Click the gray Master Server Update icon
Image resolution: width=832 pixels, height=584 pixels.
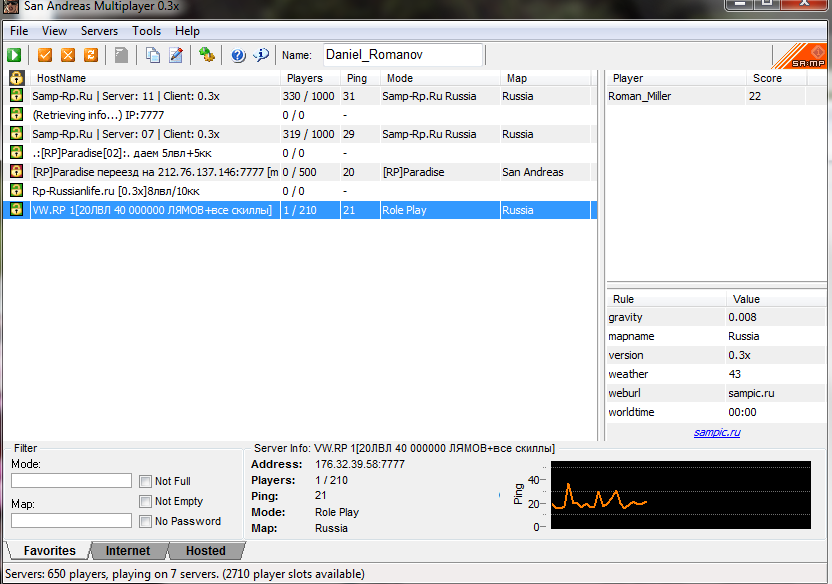point(122,55)
